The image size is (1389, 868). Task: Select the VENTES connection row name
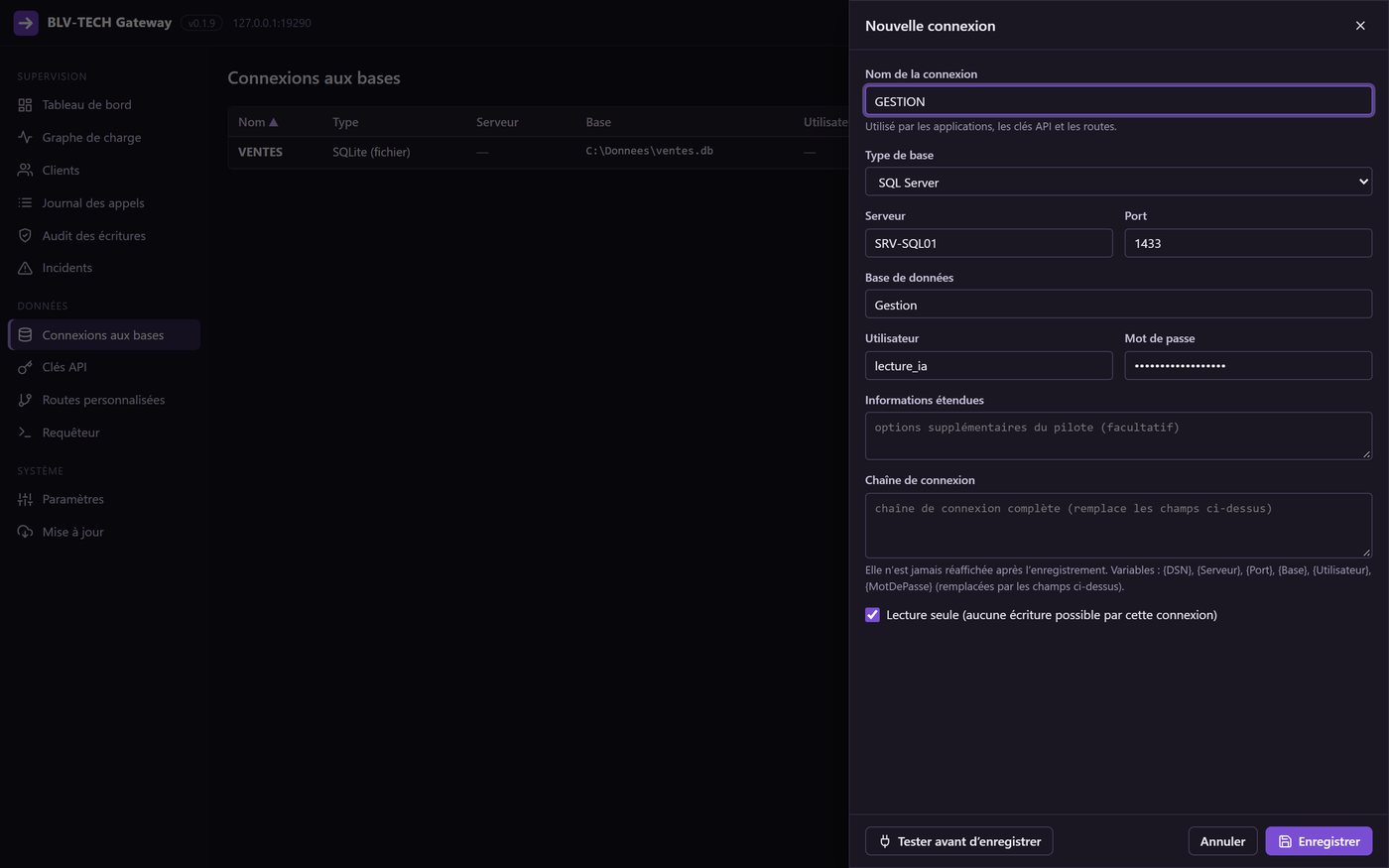coord(260,152)
